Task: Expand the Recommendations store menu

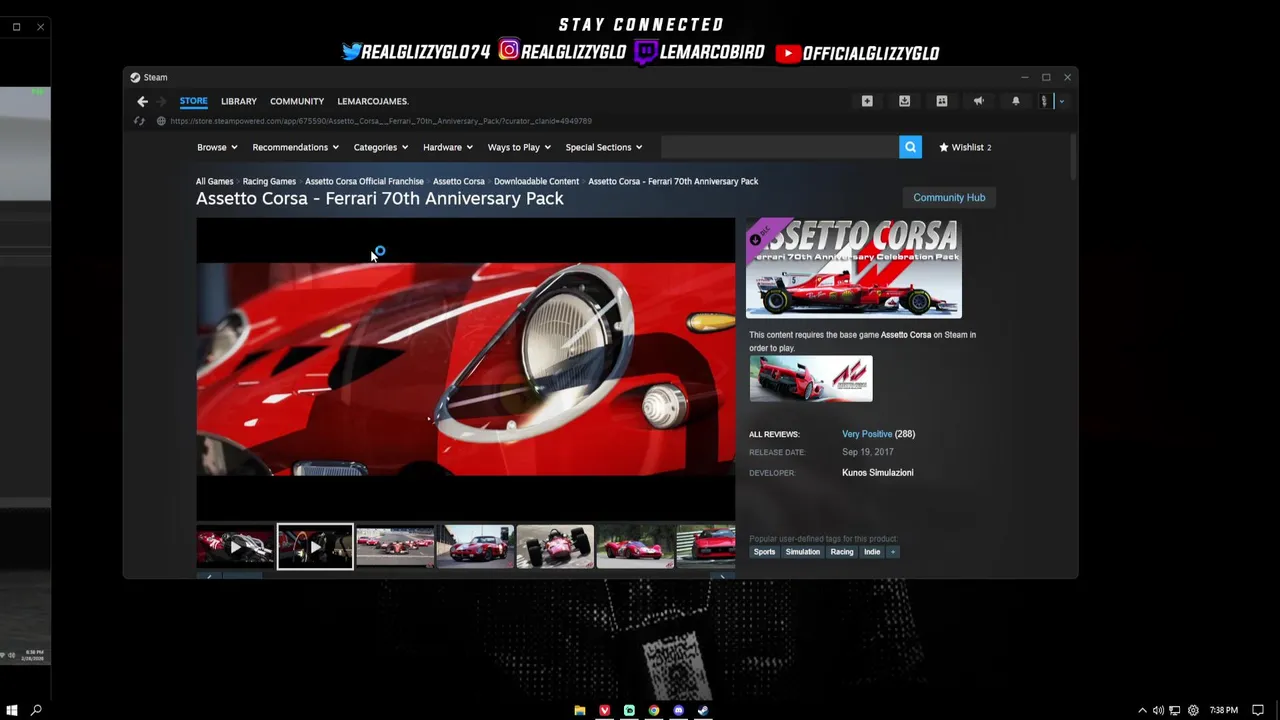Action: click(295, 147)
